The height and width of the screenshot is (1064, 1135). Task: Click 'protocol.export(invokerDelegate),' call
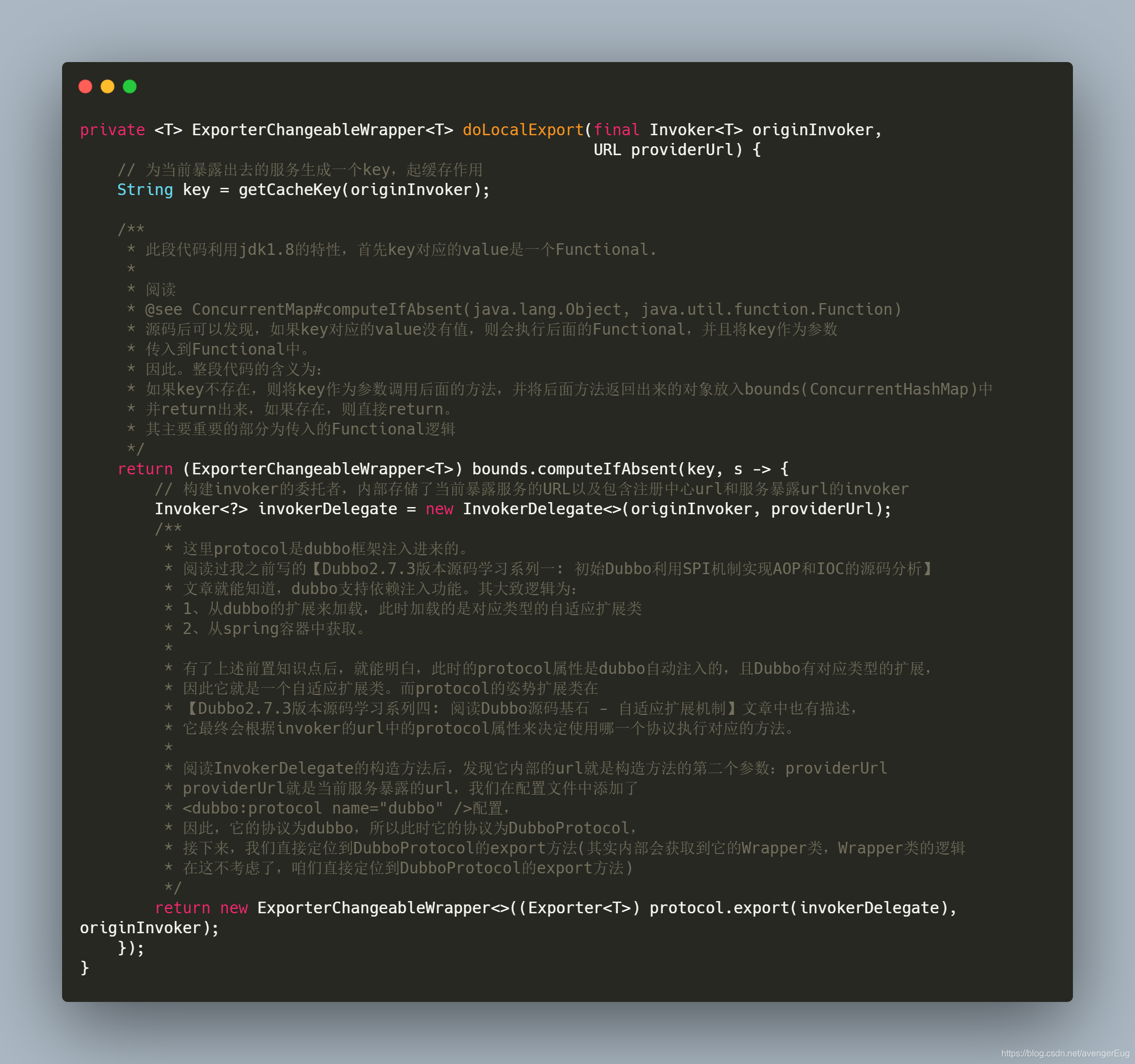pos(803,908)
